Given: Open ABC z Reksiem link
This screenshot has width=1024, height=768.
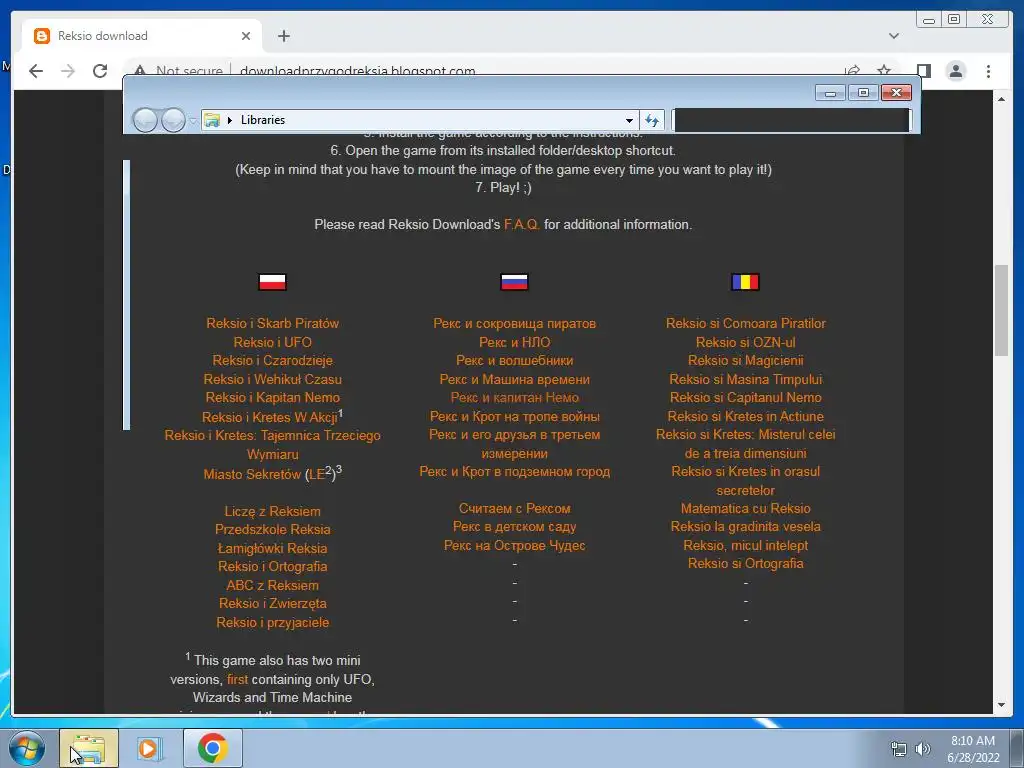Looking at the screenshot, I should coord(272,586).
